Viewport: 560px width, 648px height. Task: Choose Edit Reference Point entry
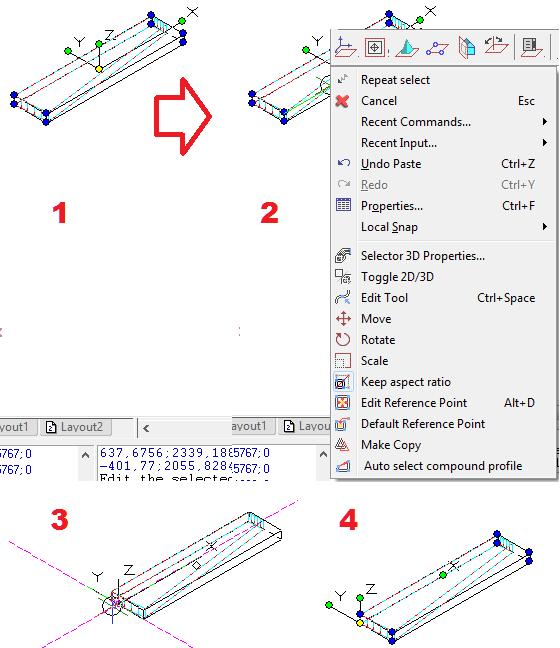(444, 403)
